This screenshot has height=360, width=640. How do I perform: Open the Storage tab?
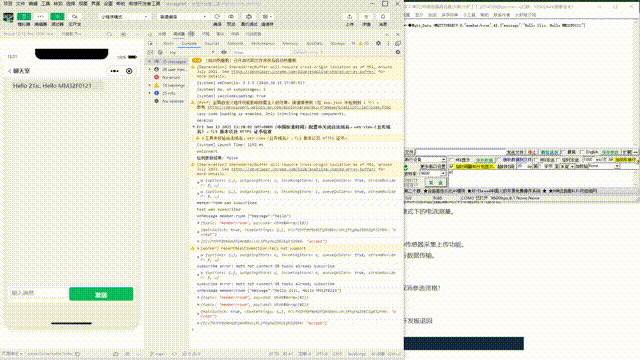pos(337,43)
